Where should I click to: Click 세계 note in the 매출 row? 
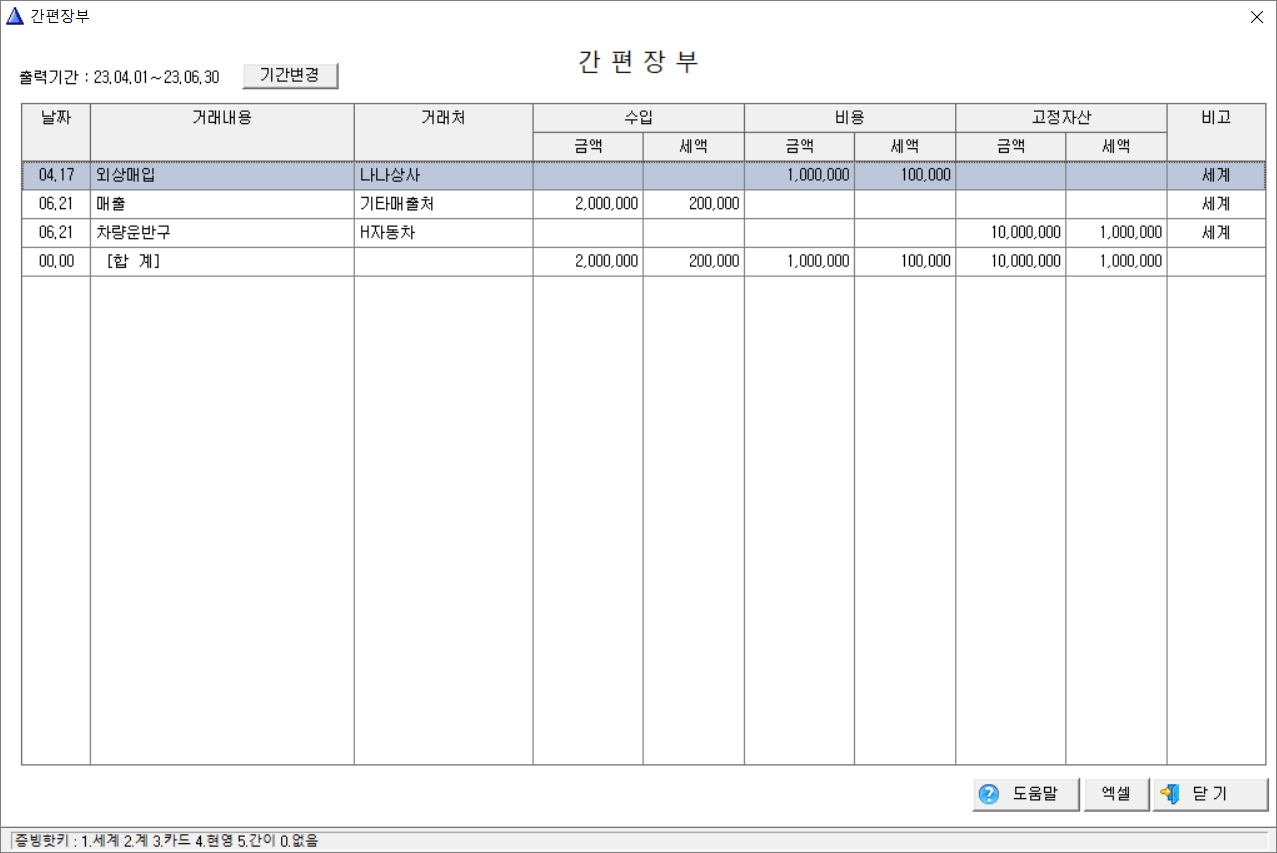(x=1216, y=204)
